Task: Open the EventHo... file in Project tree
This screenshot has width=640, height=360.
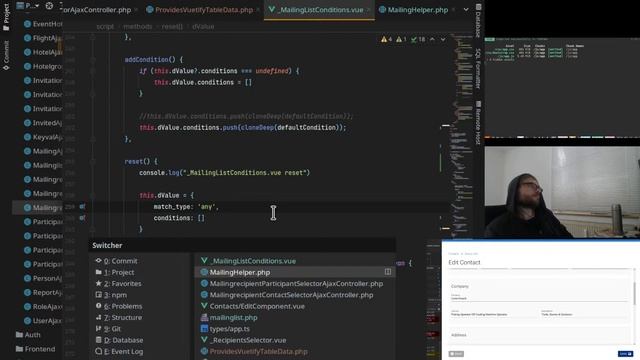Action: pos(43,24)
